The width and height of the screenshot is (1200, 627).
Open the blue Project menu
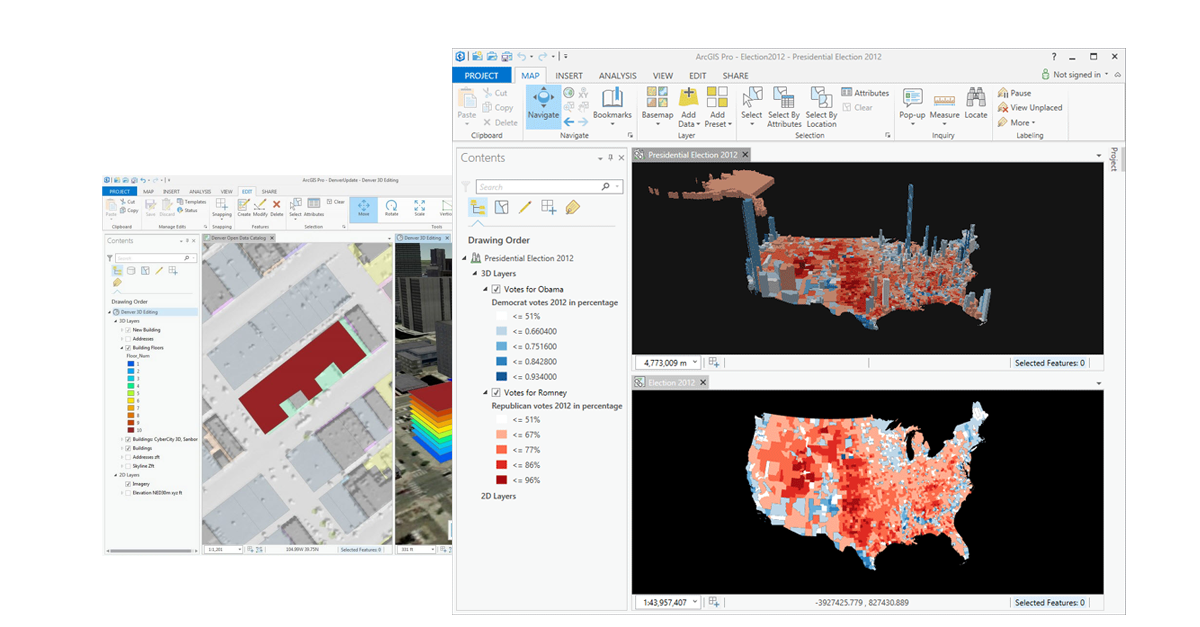481,75
